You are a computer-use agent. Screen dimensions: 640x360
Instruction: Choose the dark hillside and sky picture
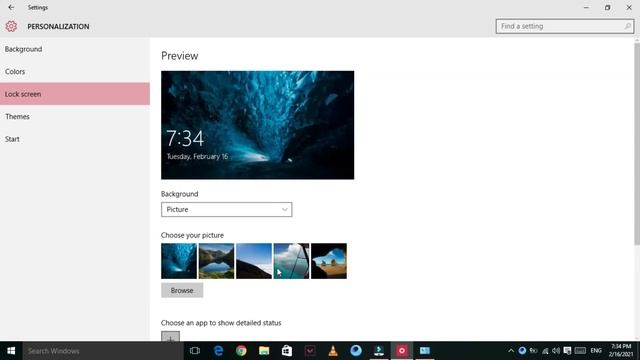click(x=254, y=261)
